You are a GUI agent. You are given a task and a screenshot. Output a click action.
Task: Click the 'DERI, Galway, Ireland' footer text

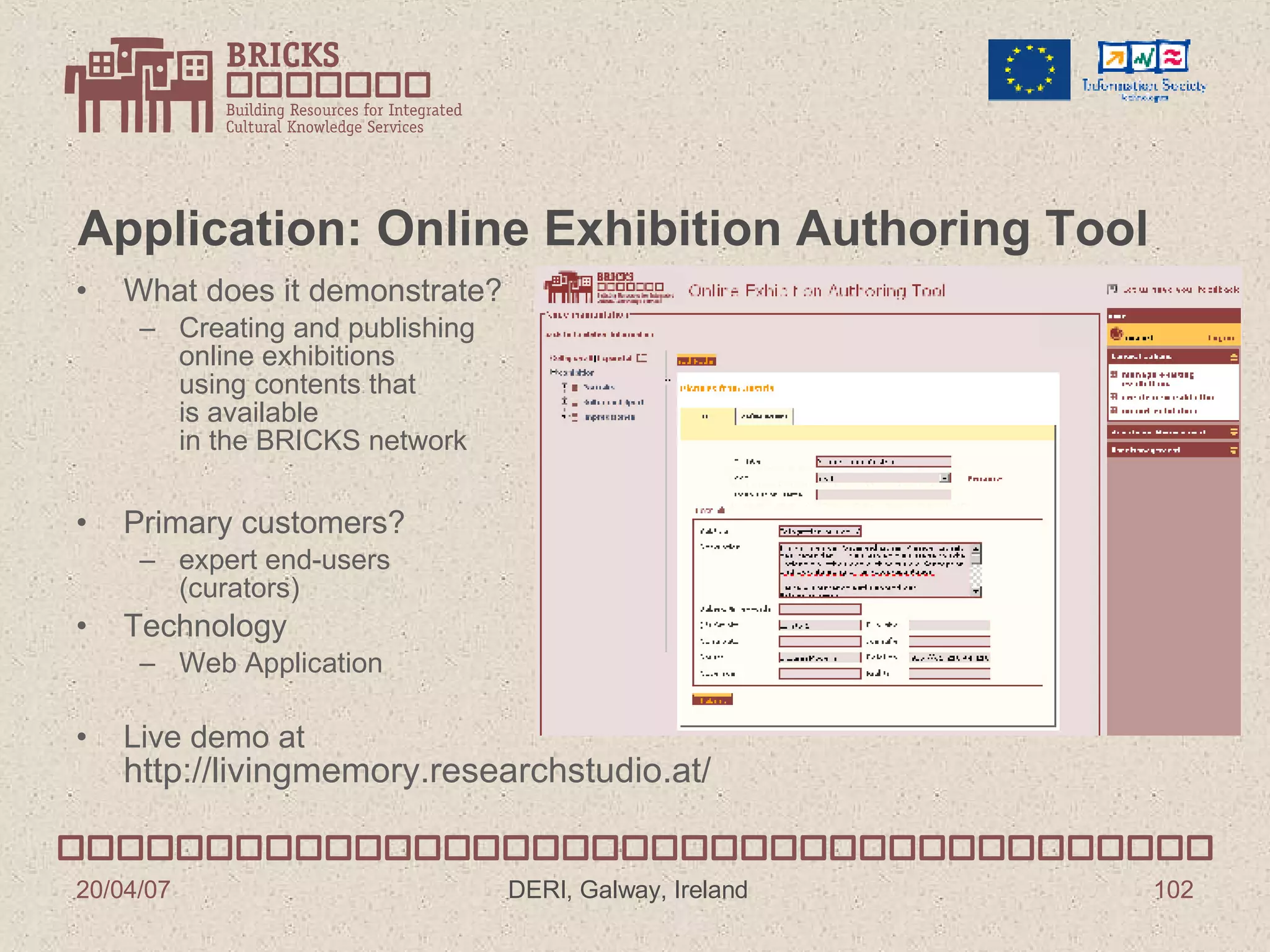[x=628, y=890]
